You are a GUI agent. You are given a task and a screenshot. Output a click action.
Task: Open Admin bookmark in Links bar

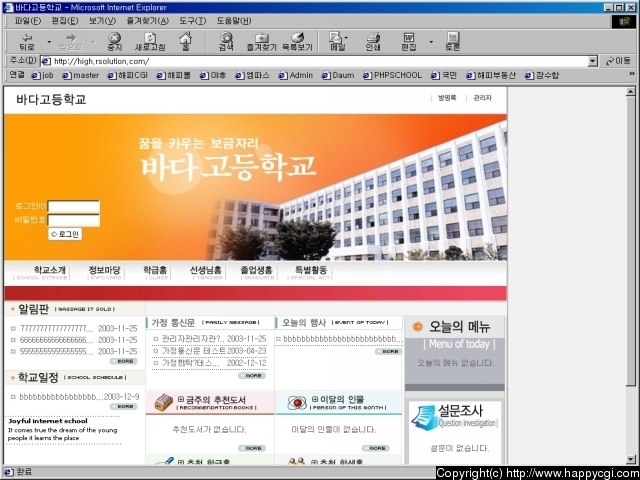(296, 75)
